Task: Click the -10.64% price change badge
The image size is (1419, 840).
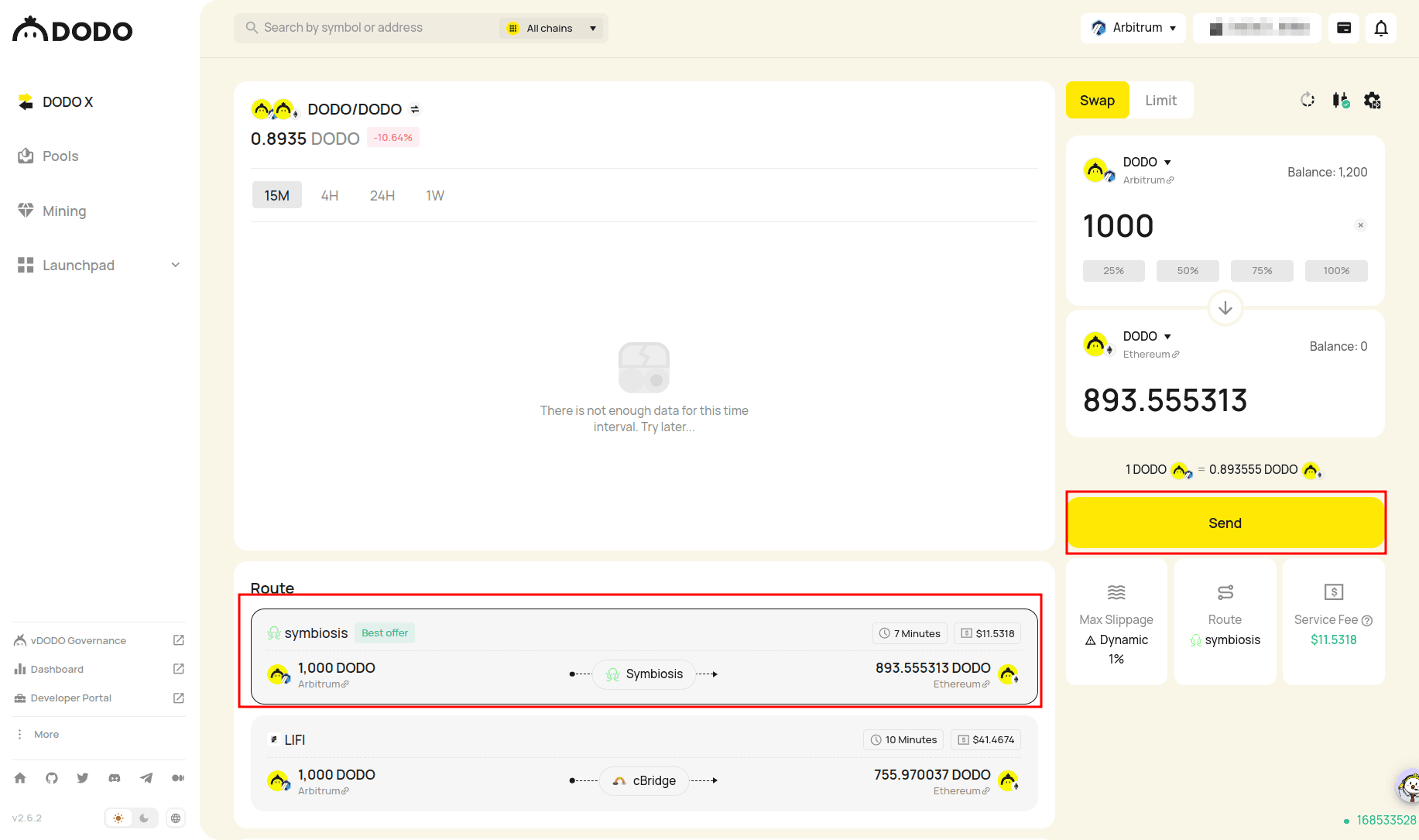Action: tap(393, 138)
